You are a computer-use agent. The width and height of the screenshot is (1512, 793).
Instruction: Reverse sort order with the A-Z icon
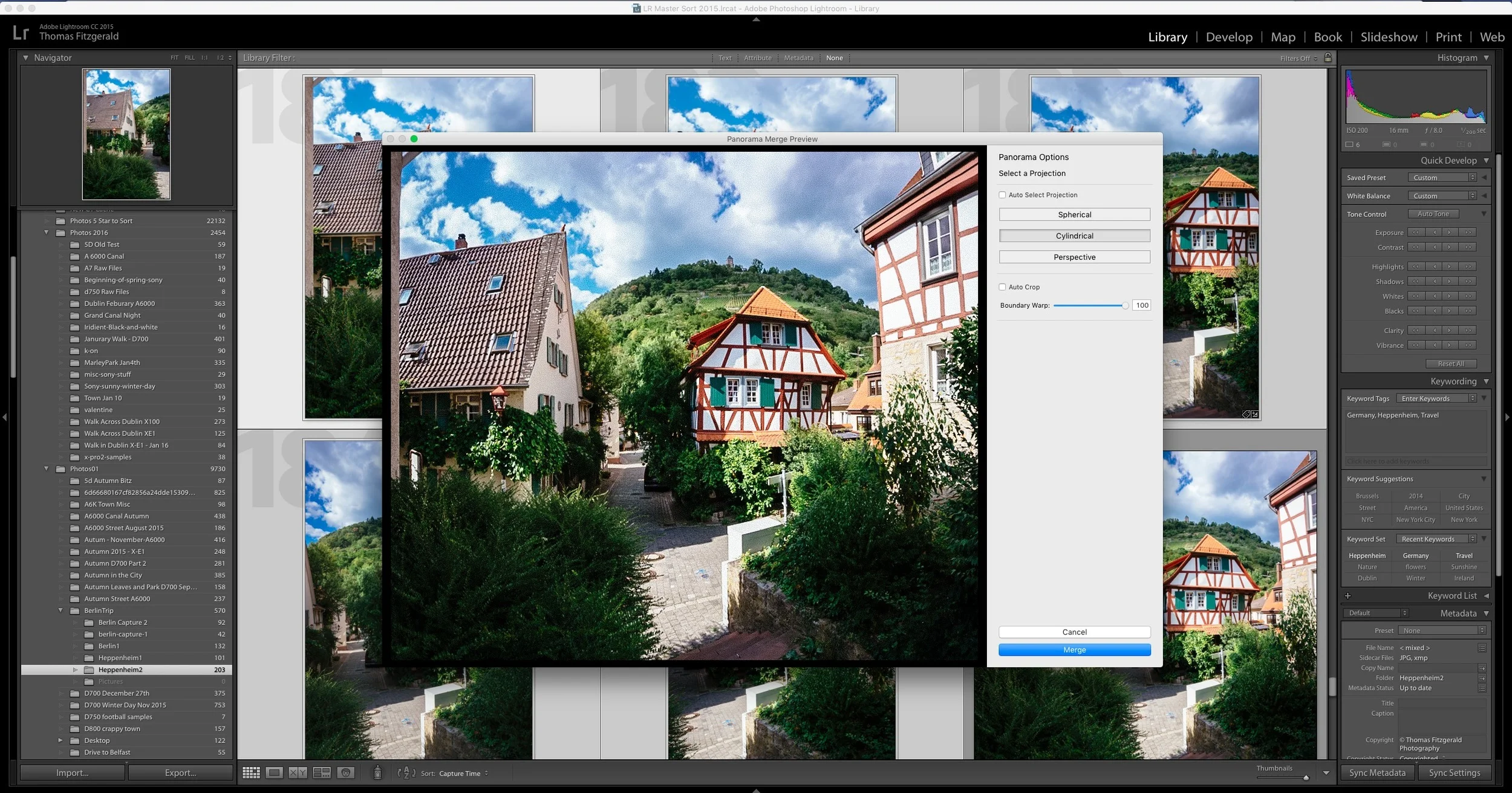tap(407, 773)
